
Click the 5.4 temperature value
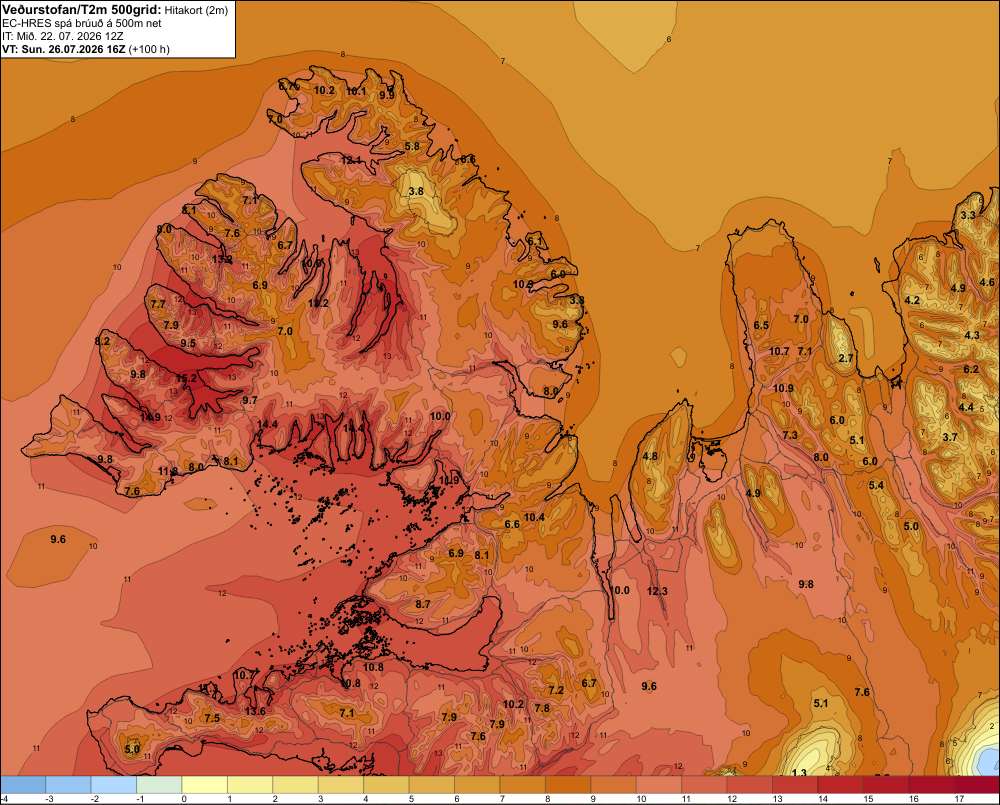coord(876,485)
